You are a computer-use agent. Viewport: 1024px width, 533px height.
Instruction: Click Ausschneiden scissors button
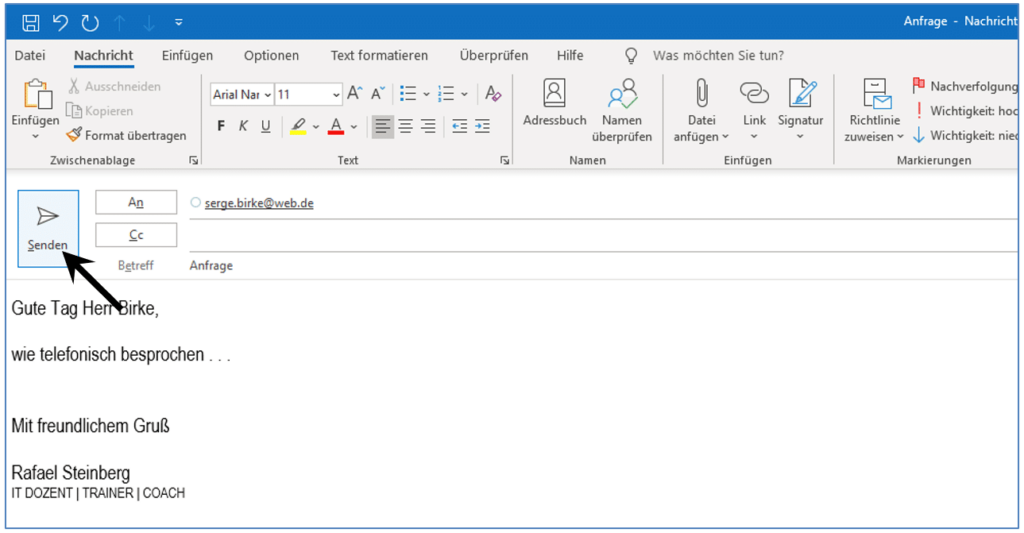click(114, 86)
